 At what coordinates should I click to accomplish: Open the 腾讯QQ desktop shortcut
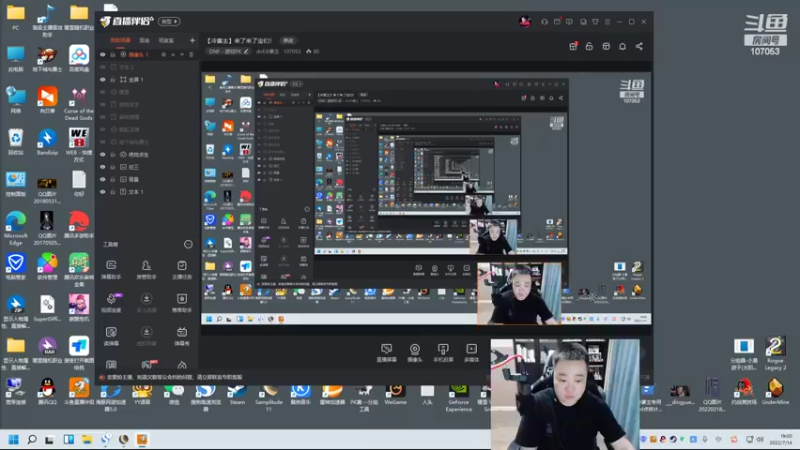(47, 392)
